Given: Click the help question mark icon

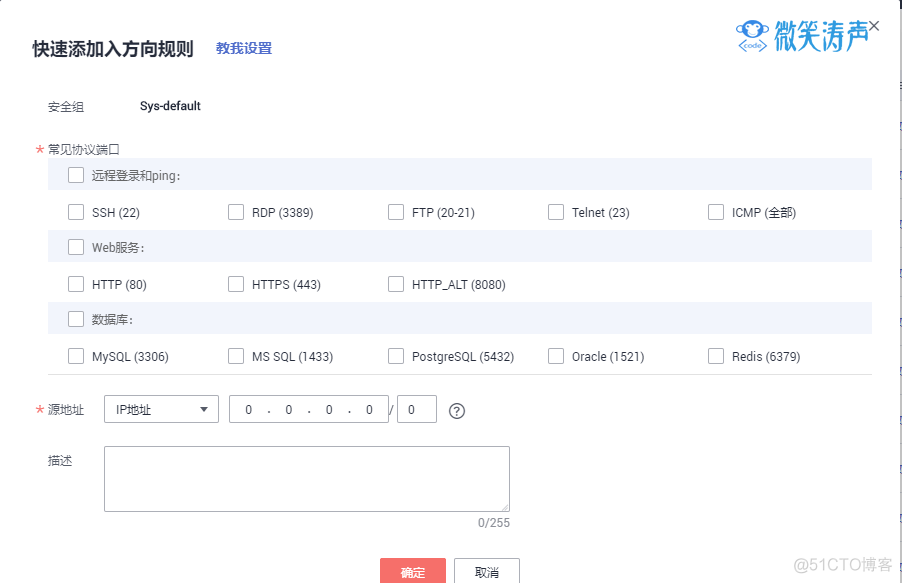Looking at the screenshot, I should 457,411.
